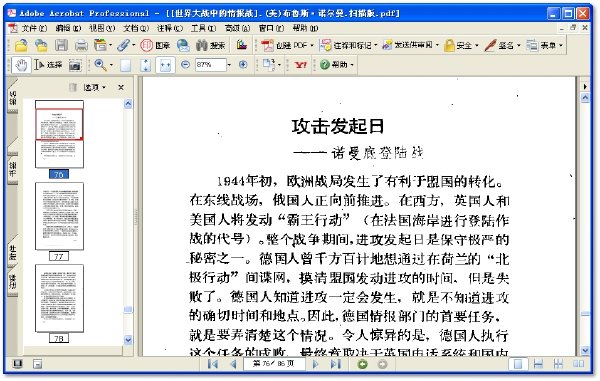
Task: Go to the next page
Action: click(315, 364)
